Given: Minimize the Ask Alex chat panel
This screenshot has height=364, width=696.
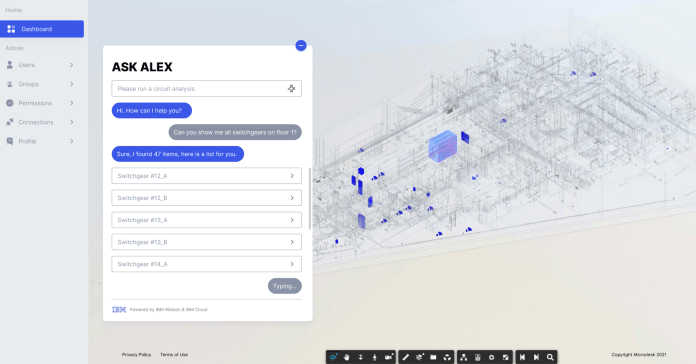Looking at the screenshot, I should (x=301, y=45).
